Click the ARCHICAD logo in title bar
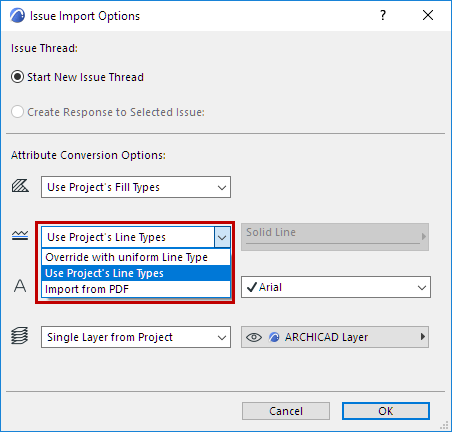The width and height of the screenshot is (452, 432). coord(17,16)
